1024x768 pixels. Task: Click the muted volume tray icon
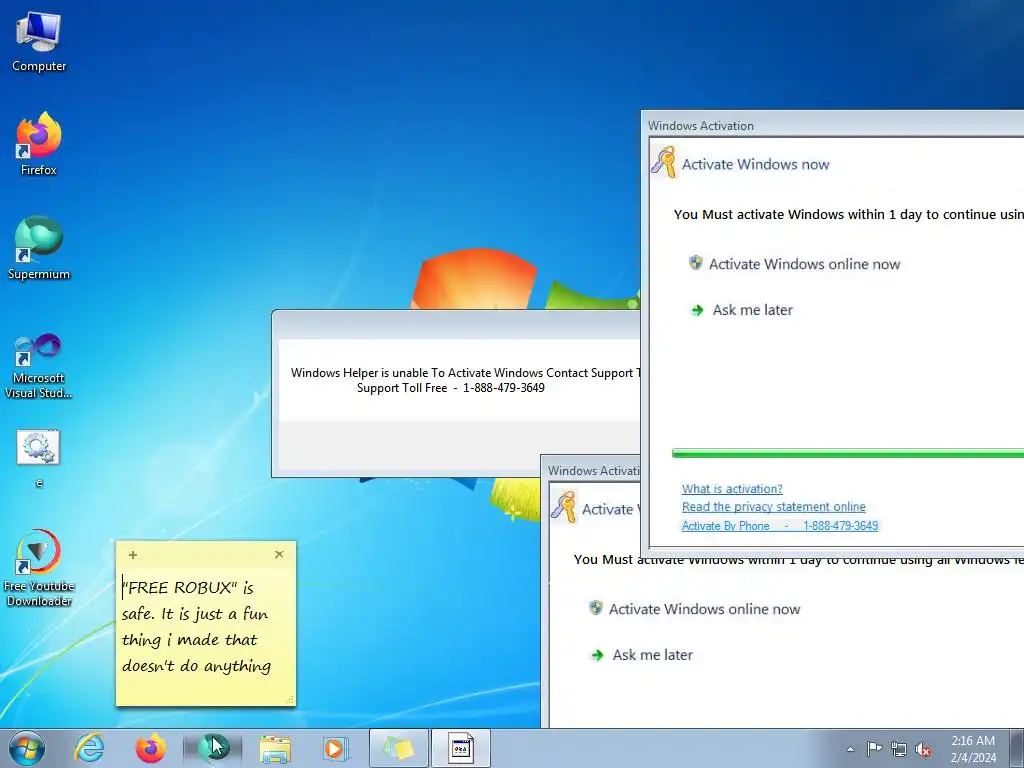click(923, 749)
